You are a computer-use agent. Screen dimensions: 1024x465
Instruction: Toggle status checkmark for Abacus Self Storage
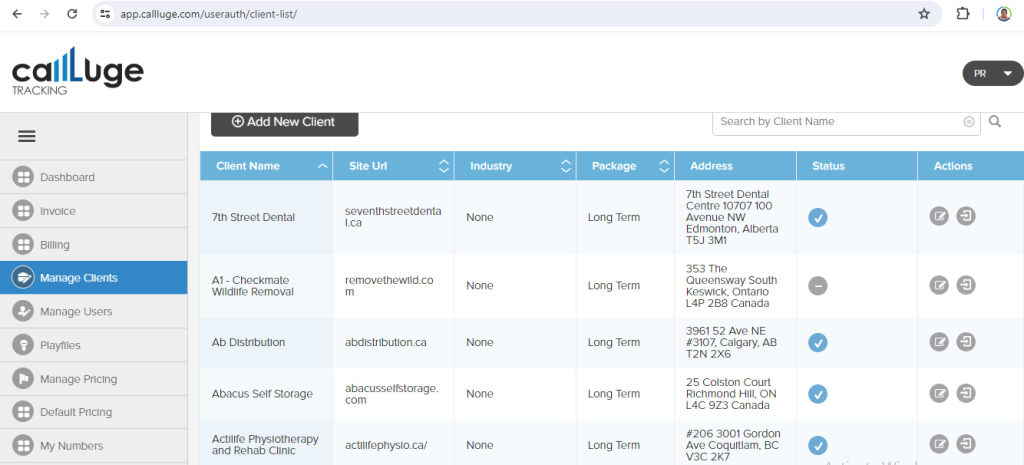click(817, 393)
